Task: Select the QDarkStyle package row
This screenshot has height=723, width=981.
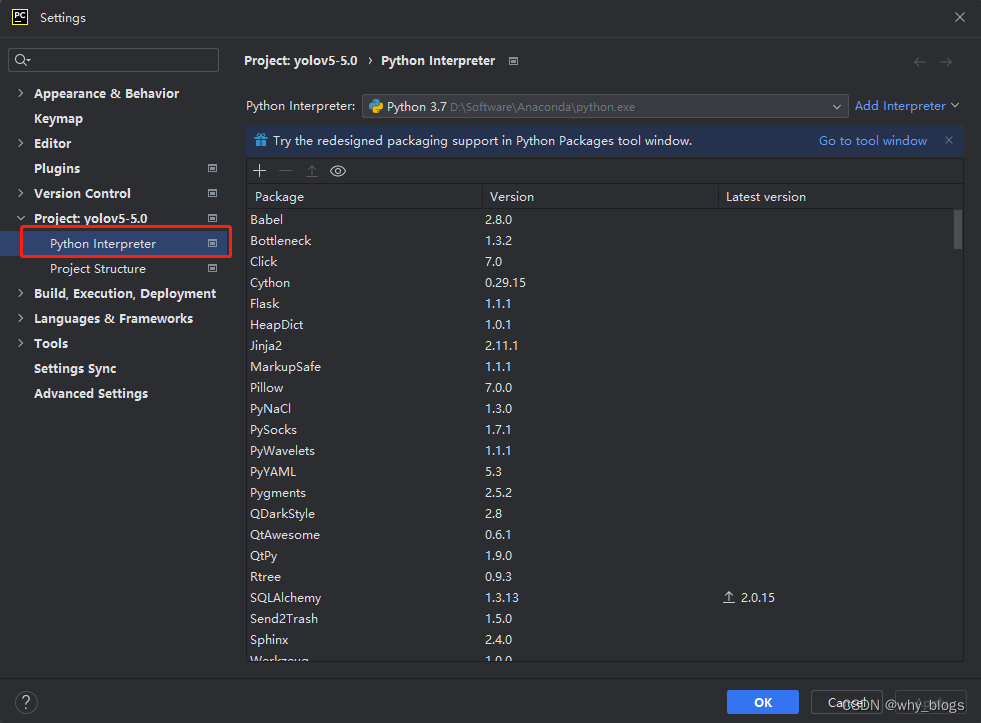Action: click(x=600, y=513)
